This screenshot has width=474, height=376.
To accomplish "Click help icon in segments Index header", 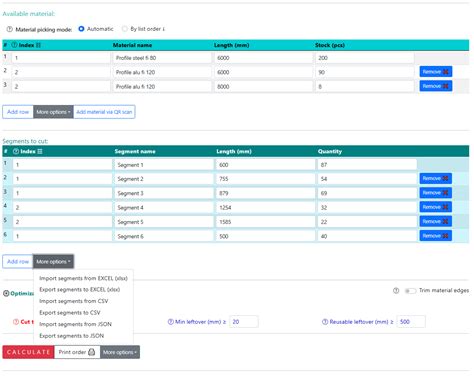I will [16, 151].
